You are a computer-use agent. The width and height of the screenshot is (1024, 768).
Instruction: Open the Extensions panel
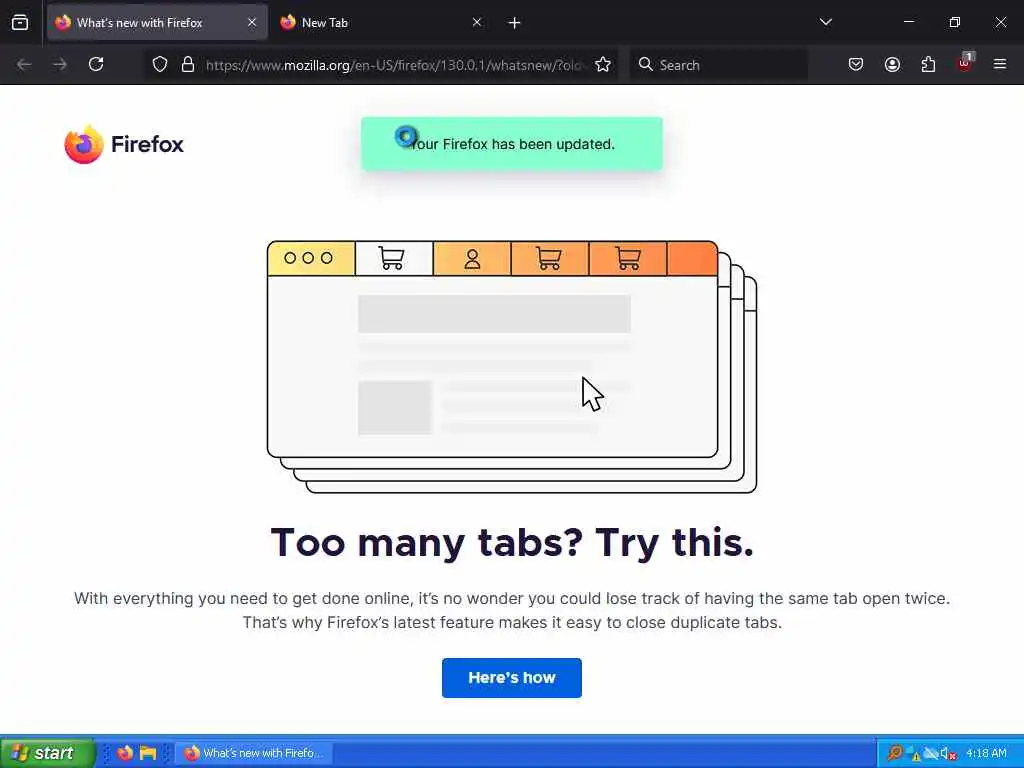tap(928, 64)
